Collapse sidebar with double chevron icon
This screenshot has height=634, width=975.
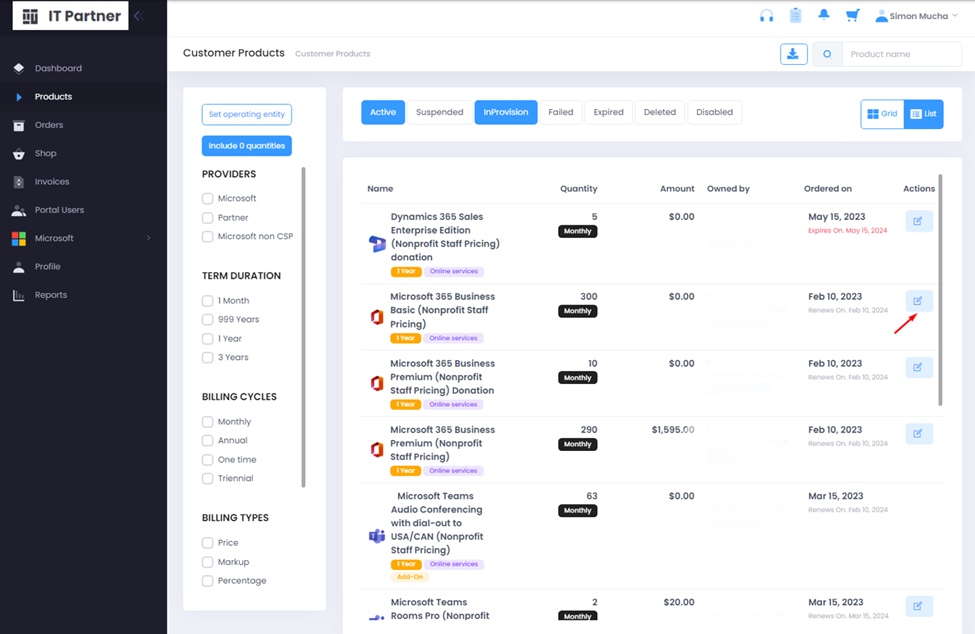139,16
